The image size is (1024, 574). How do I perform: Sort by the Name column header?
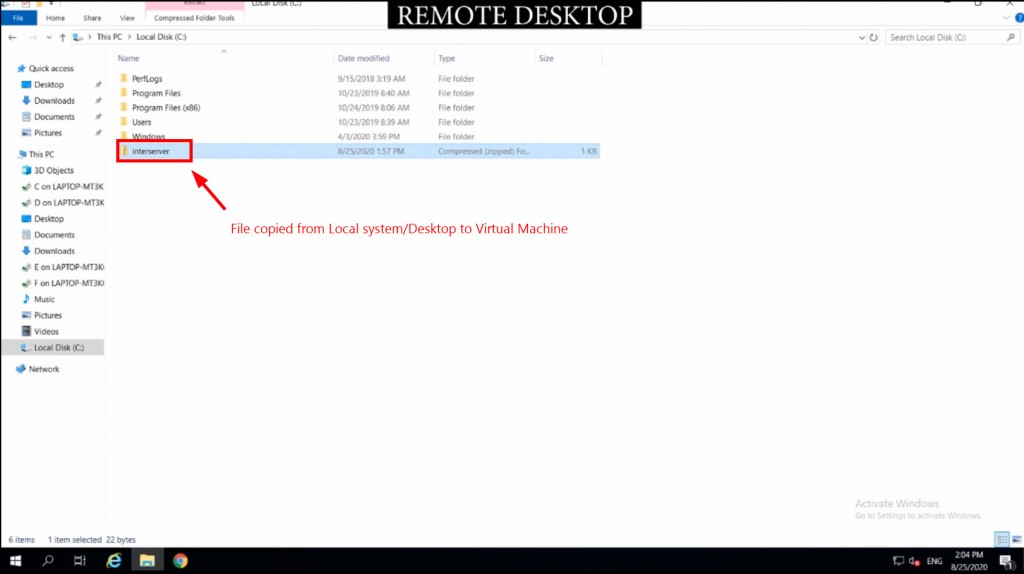(x=129, y=59)
